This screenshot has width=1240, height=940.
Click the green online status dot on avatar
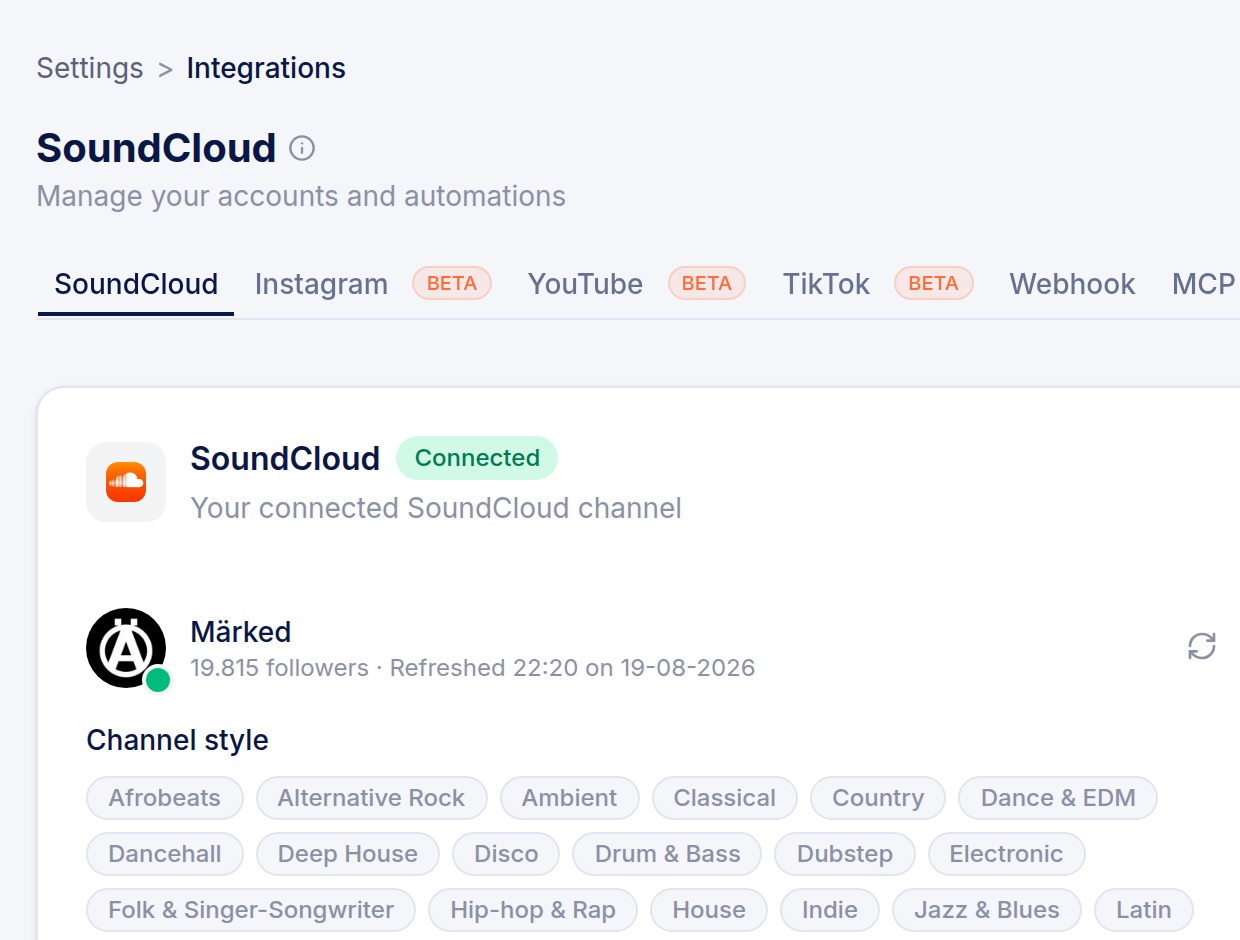(x=157, y=680)
